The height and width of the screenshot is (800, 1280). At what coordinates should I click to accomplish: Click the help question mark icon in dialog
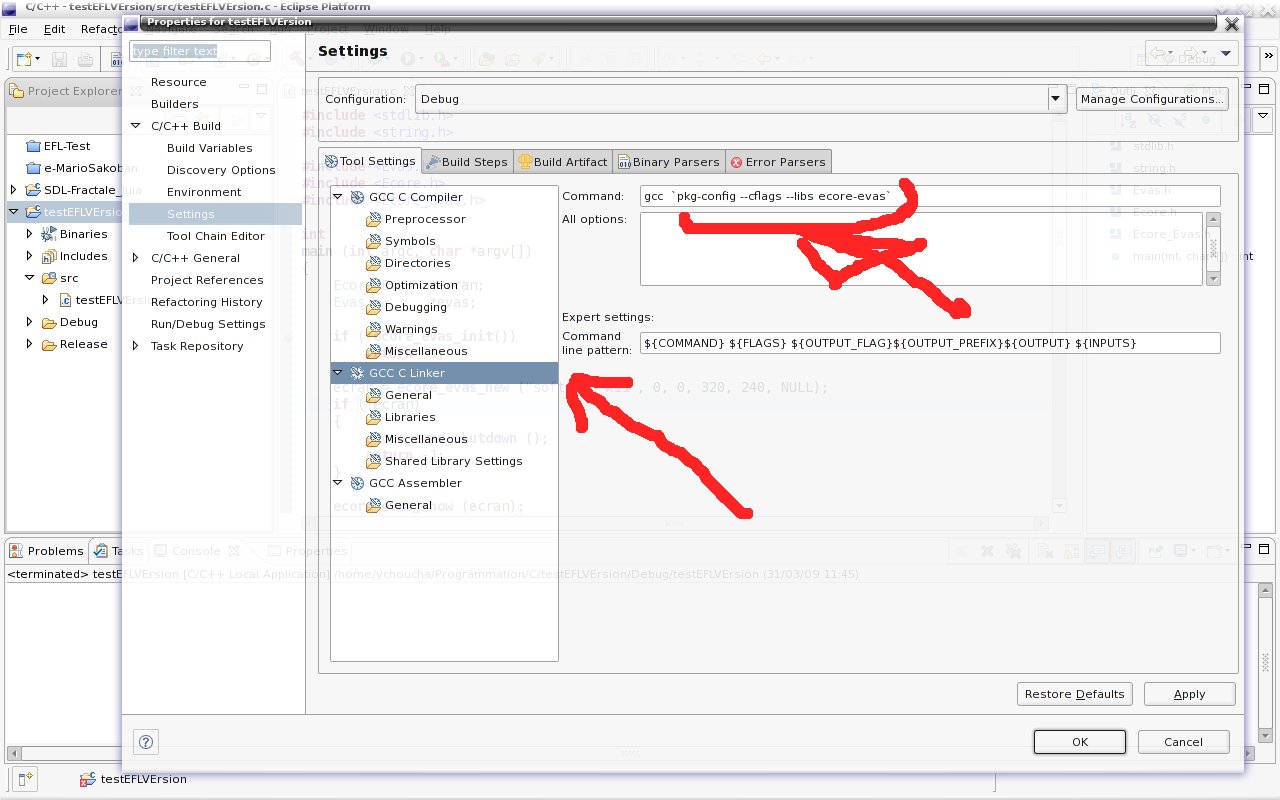point(146,741)
